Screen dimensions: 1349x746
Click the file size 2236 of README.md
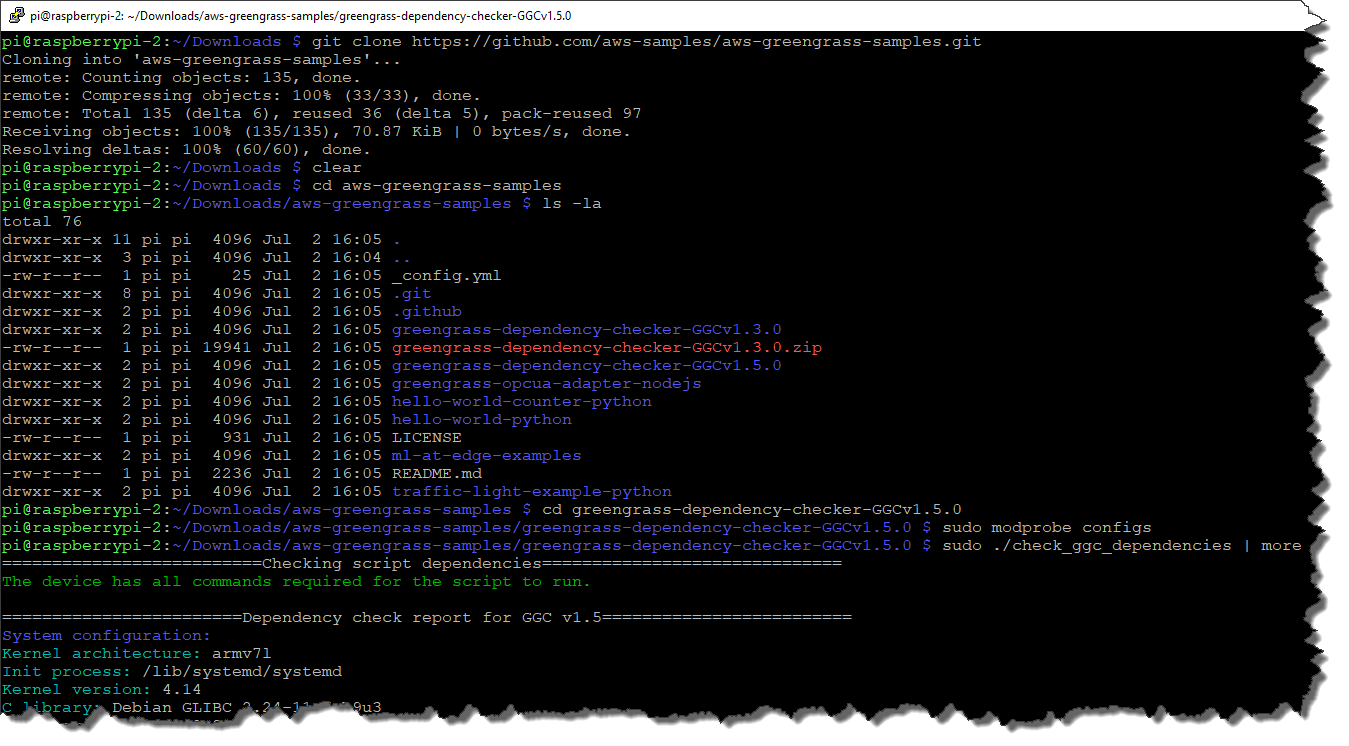(x=232, y=474)
